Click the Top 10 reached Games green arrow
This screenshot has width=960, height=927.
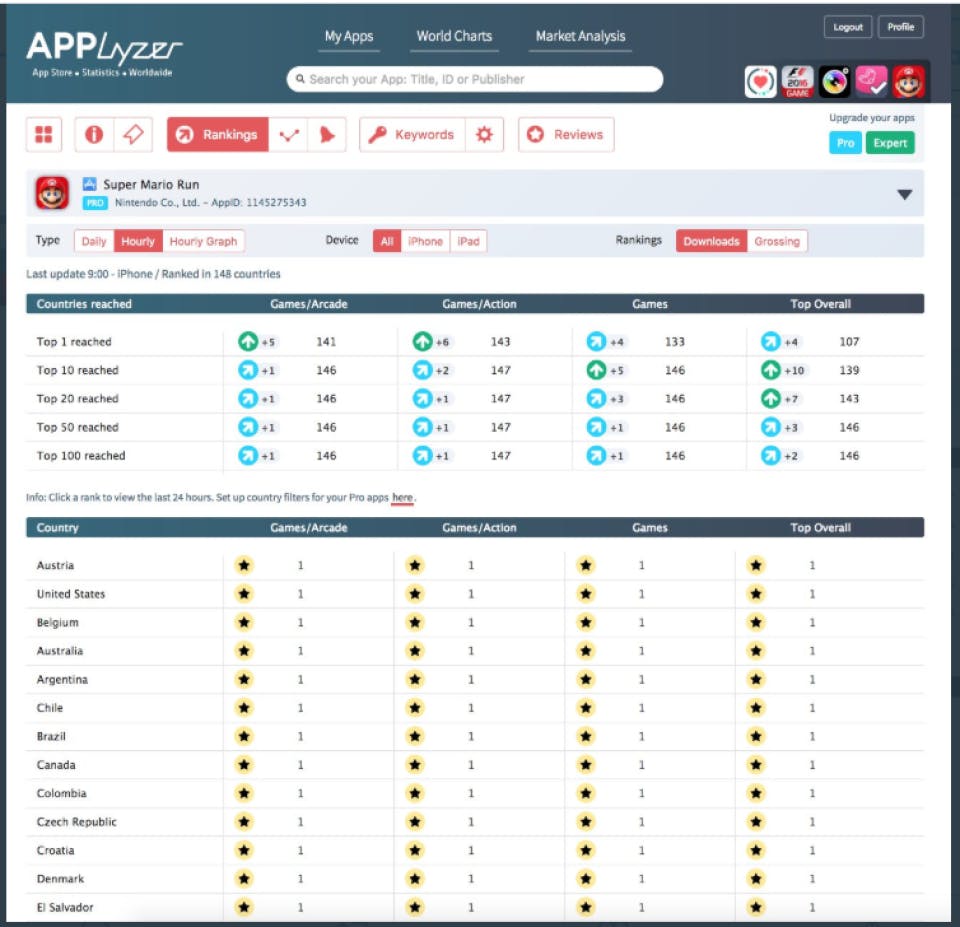click(596, 370)
